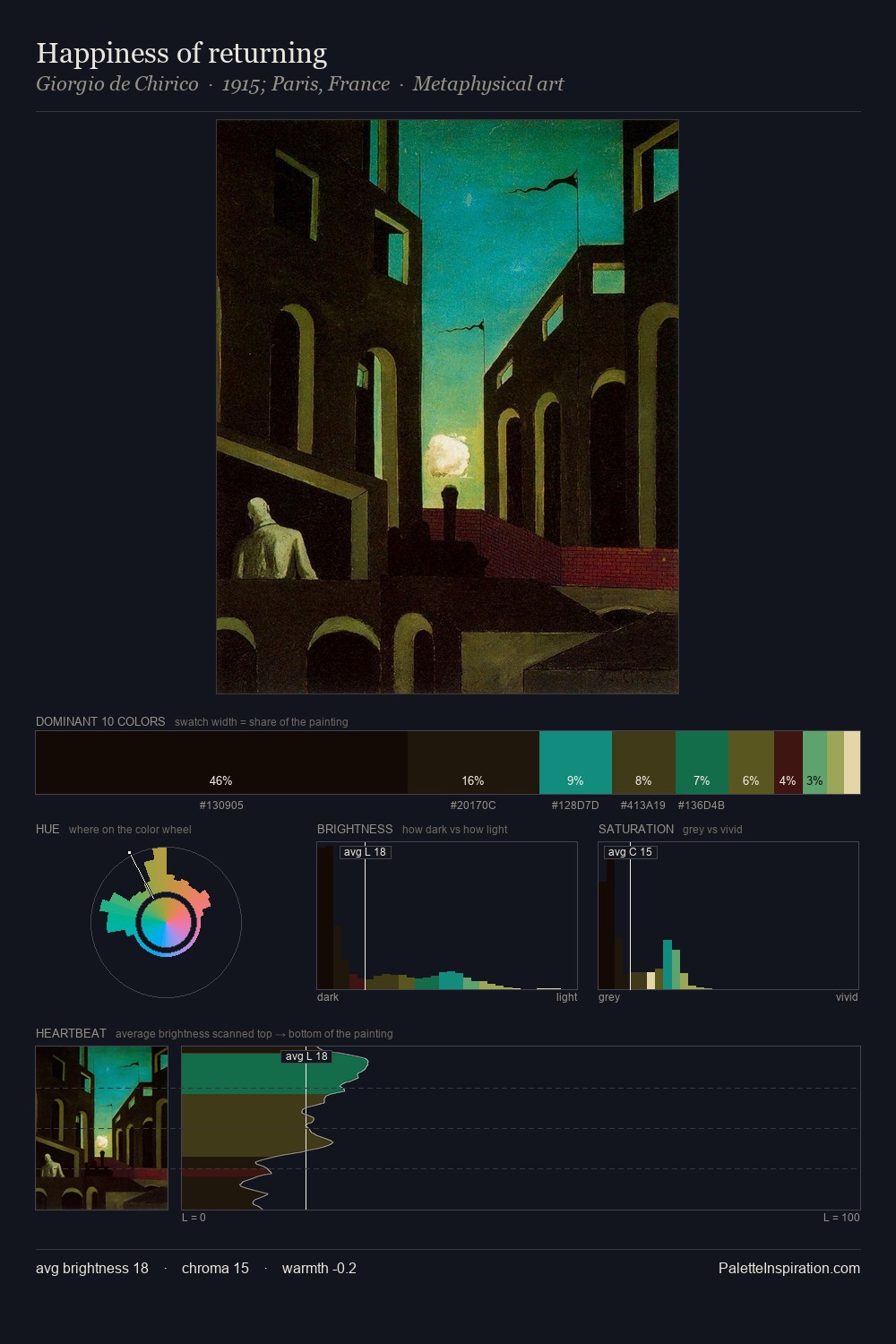Click the L = 100 axis label
The width and height of the screenshot is (896, 1344).
pos(841,1218)
